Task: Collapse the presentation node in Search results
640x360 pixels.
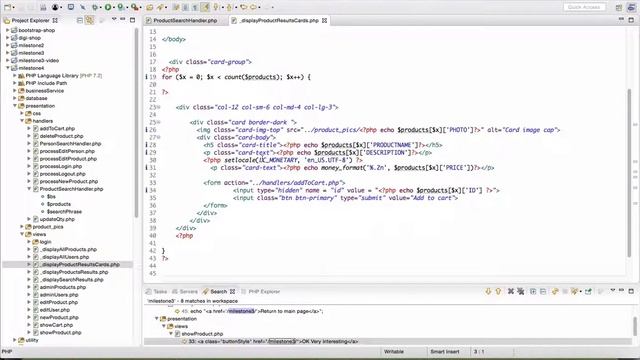Action: (x=157, y=319)
